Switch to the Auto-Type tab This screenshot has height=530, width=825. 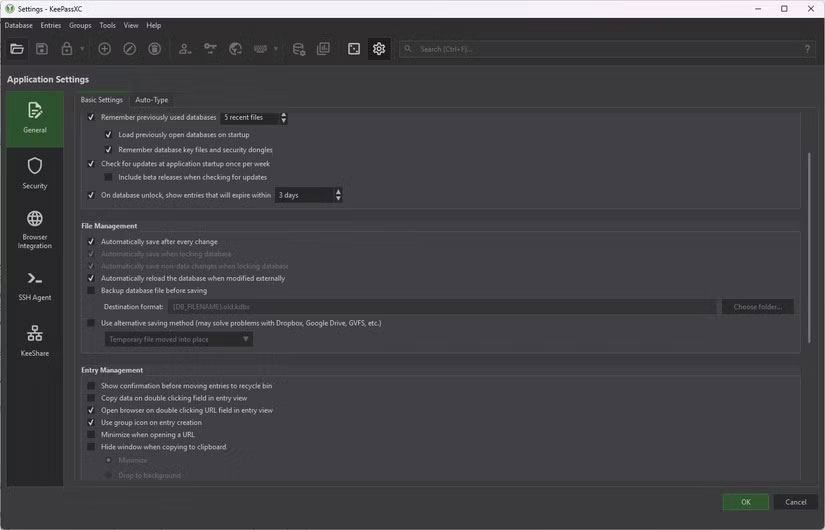(152, 100)
